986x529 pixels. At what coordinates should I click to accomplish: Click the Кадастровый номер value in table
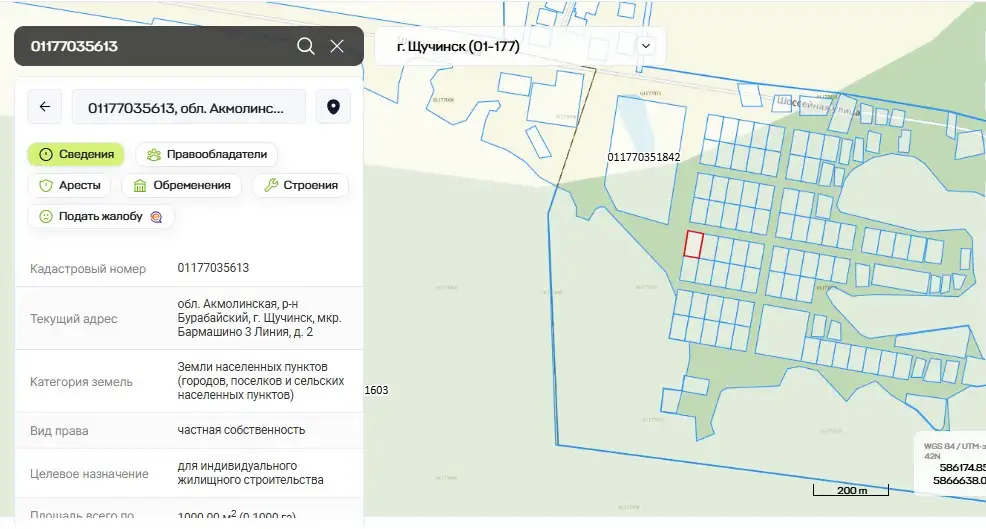click(213, 268)
